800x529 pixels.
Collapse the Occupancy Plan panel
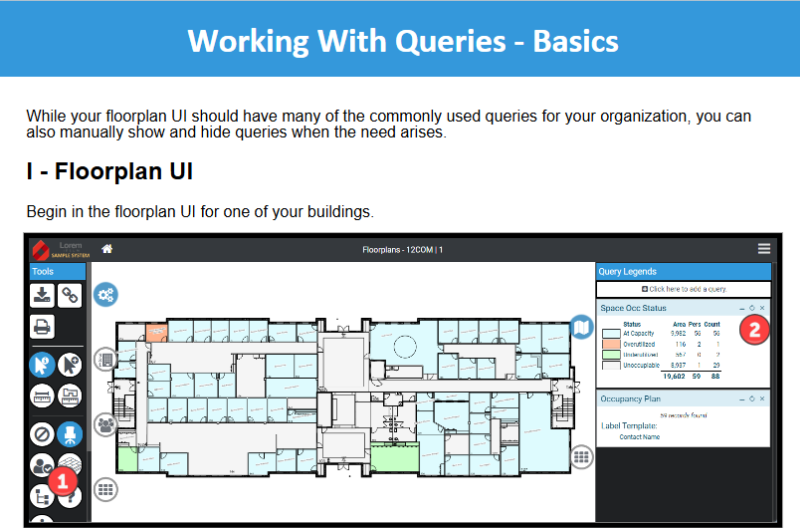click(x=741, y=398)
